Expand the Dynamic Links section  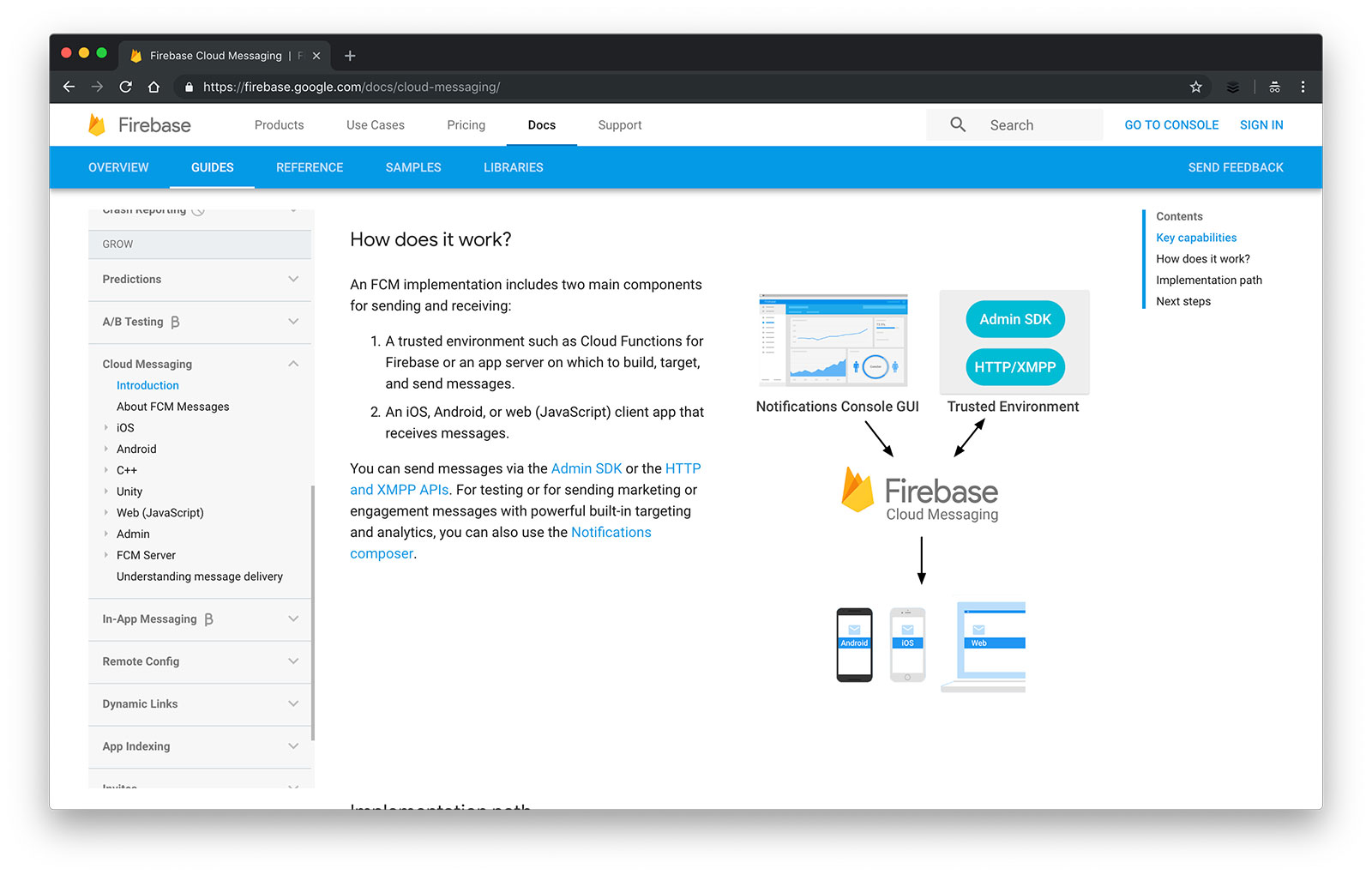pos(293,703)
